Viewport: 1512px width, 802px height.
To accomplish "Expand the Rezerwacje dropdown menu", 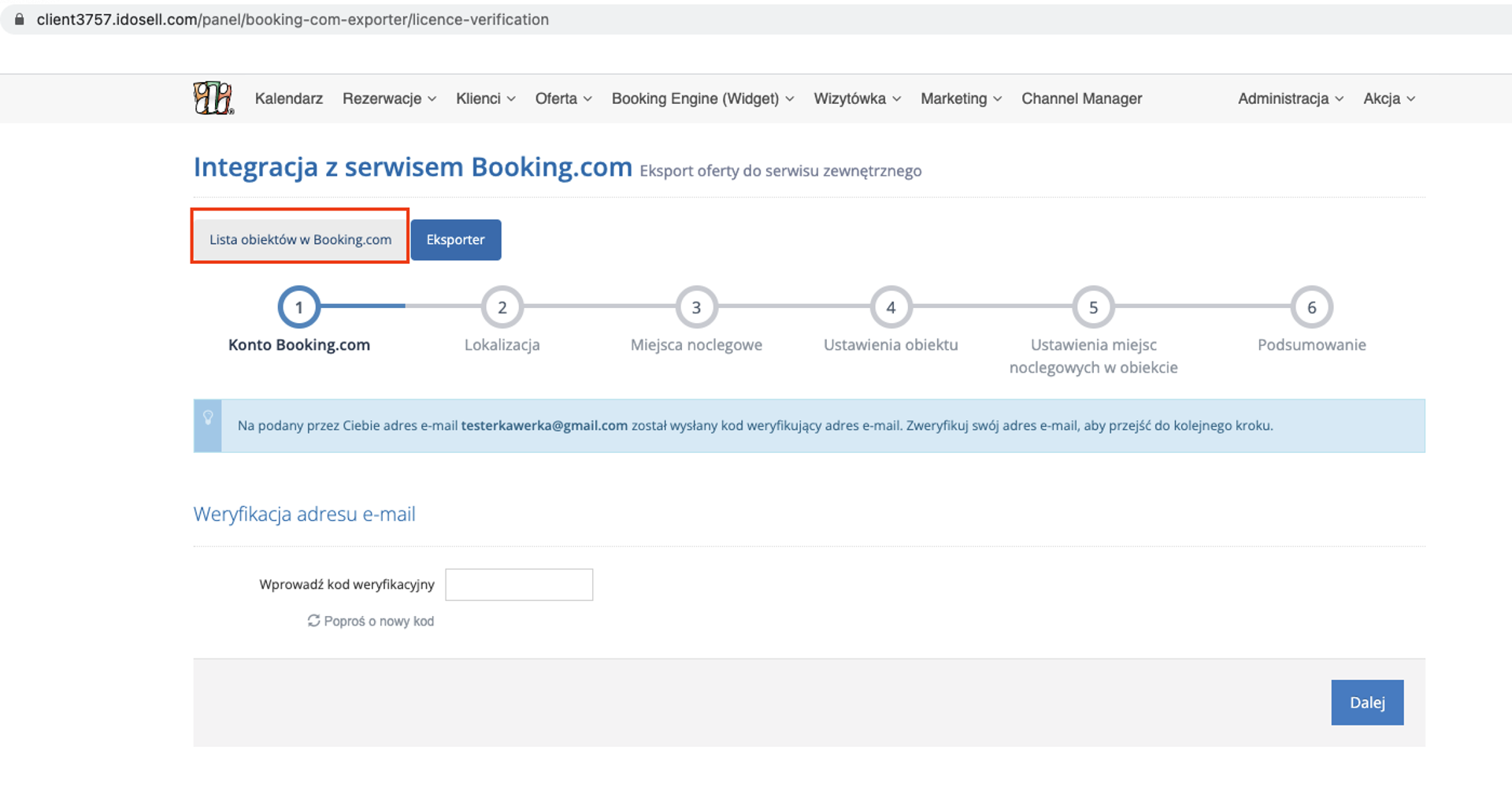I will point(389,98).
